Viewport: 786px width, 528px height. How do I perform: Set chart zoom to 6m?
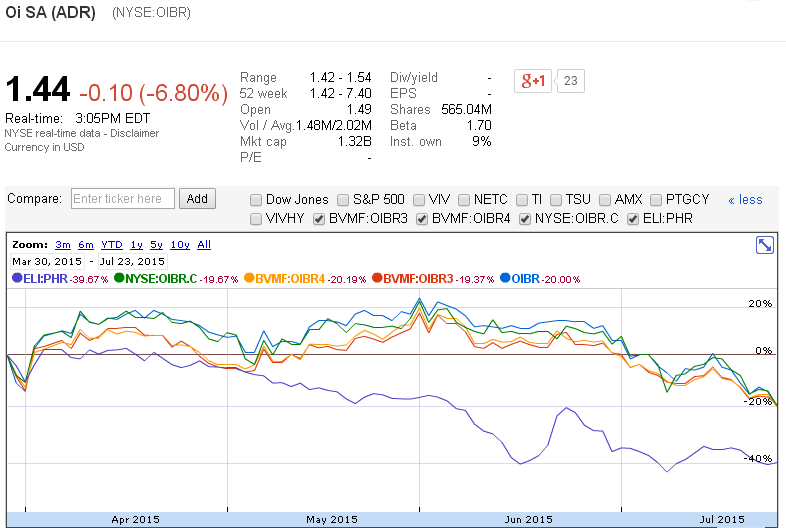(86, 245)
